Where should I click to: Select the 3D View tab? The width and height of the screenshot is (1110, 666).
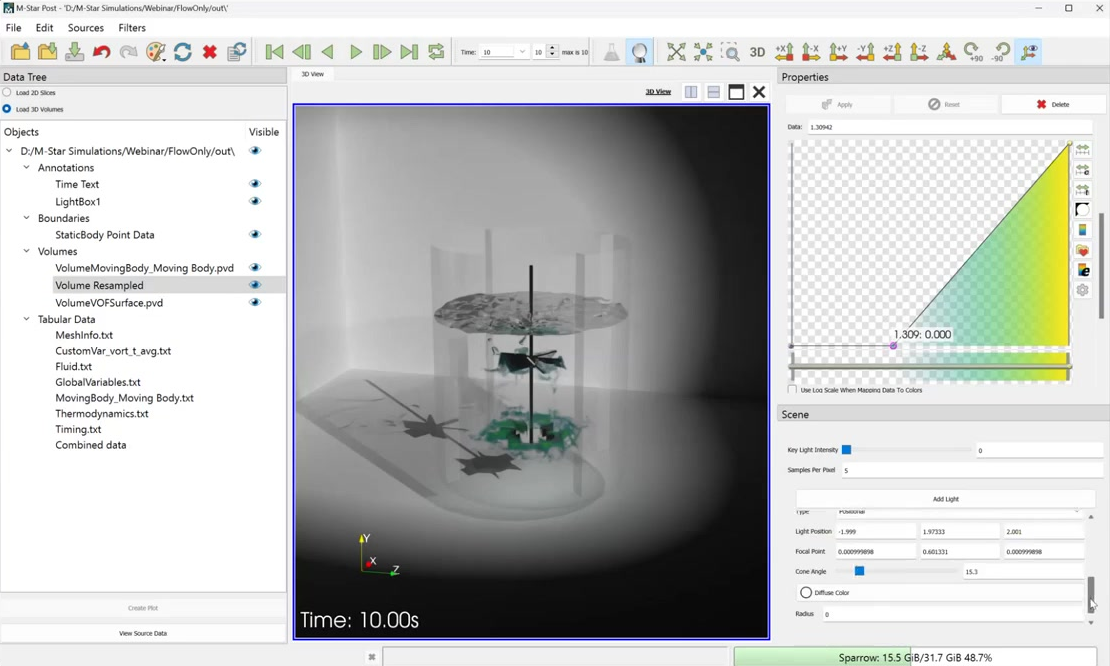(312, 74)
